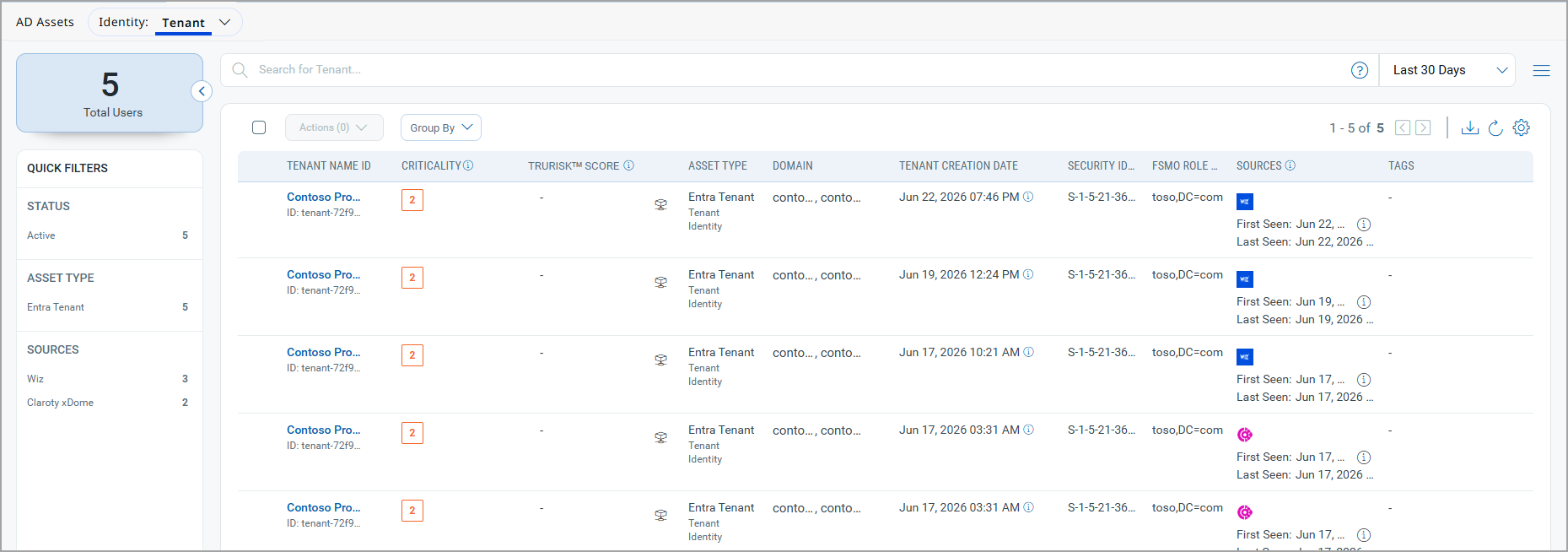The image size is (1568, 552).
Task: Click Claroty source icon in fourth row
Action: pyautogui.click(x=1245, y=435)
